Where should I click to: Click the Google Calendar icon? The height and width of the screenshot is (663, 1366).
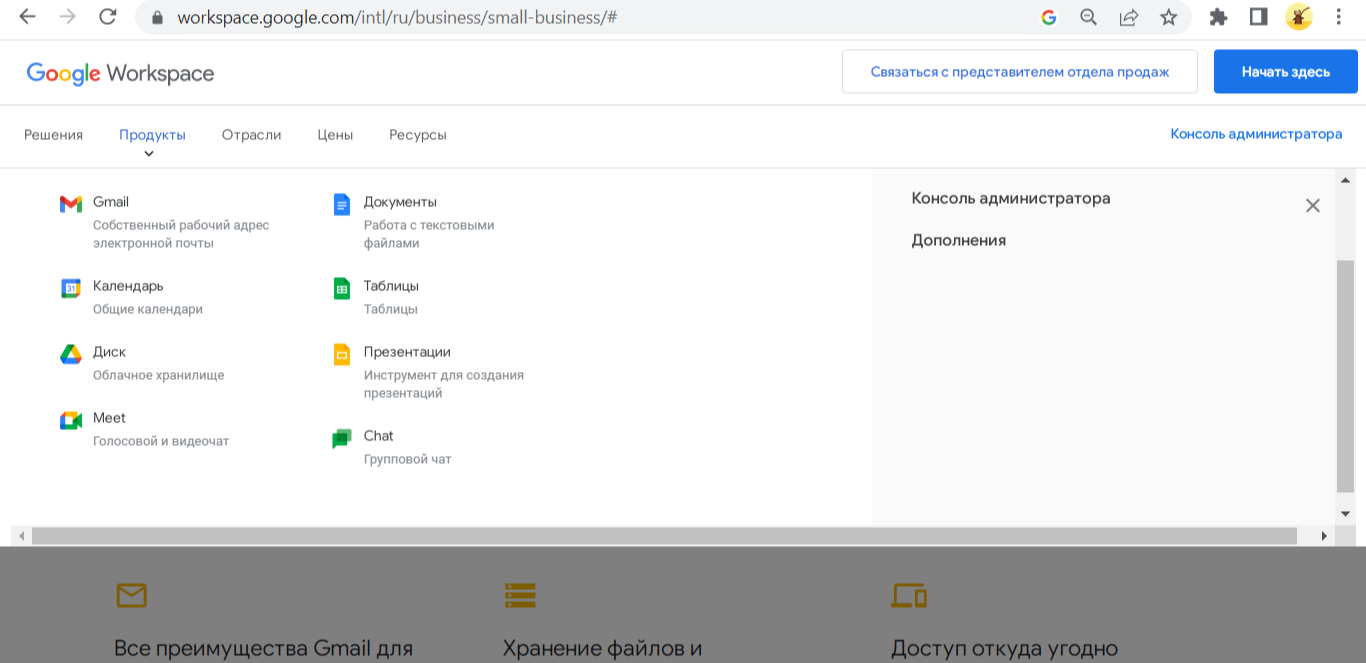point(70,288)
